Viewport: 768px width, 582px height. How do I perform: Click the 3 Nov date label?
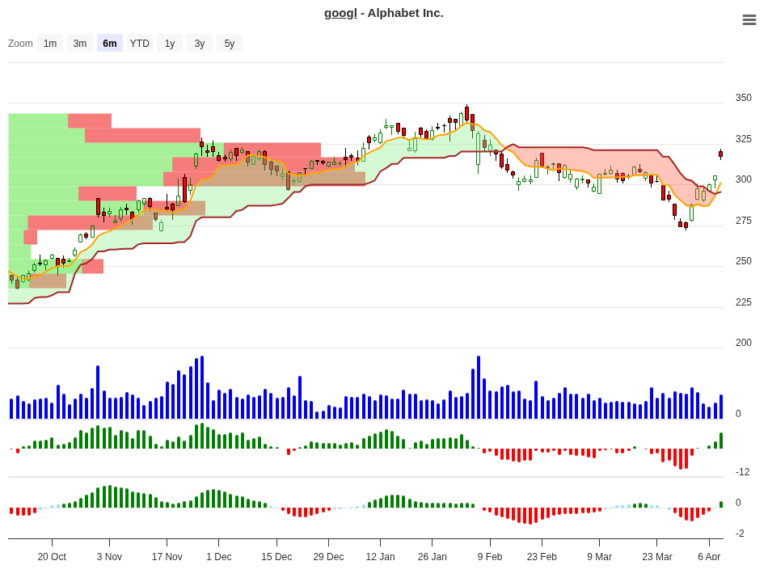pos(109,557)
